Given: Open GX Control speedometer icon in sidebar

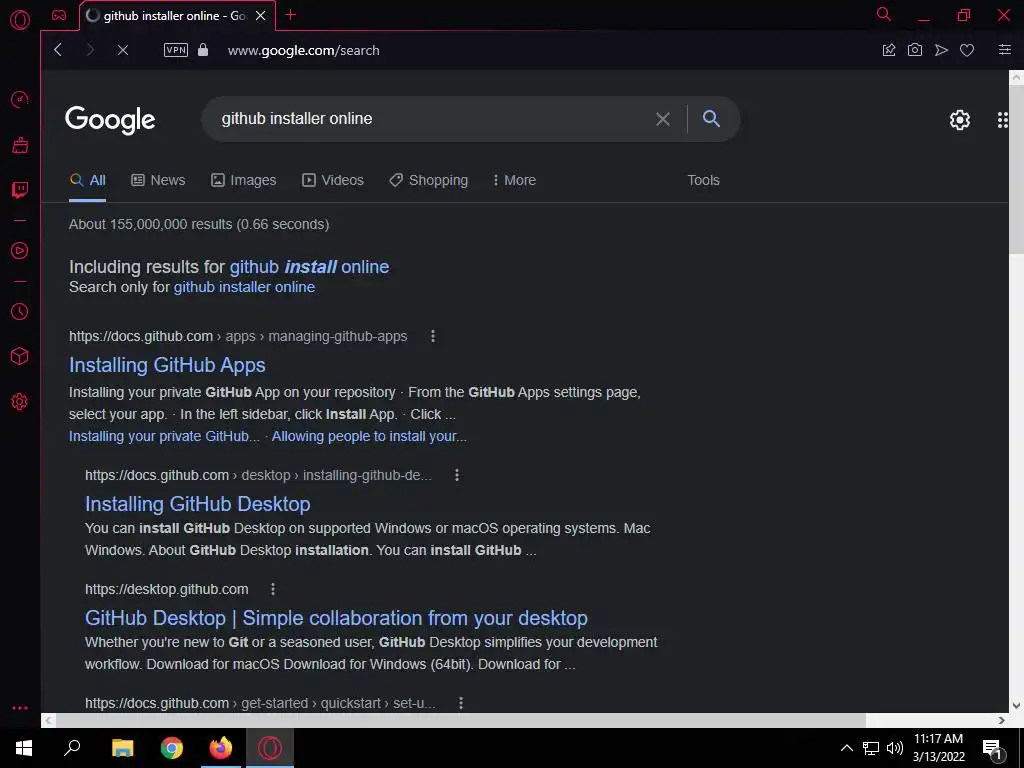Looking at the screenshot, I should 20,99.
